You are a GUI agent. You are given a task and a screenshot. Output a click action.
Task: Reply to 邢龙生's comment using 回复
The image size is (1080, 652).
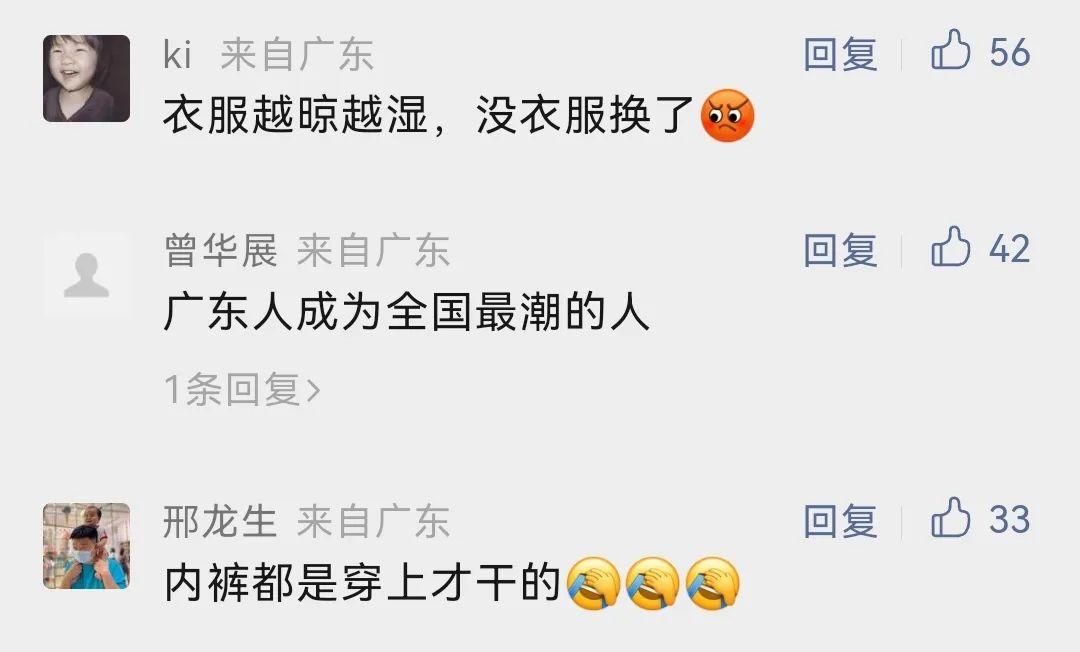point(840,521)
